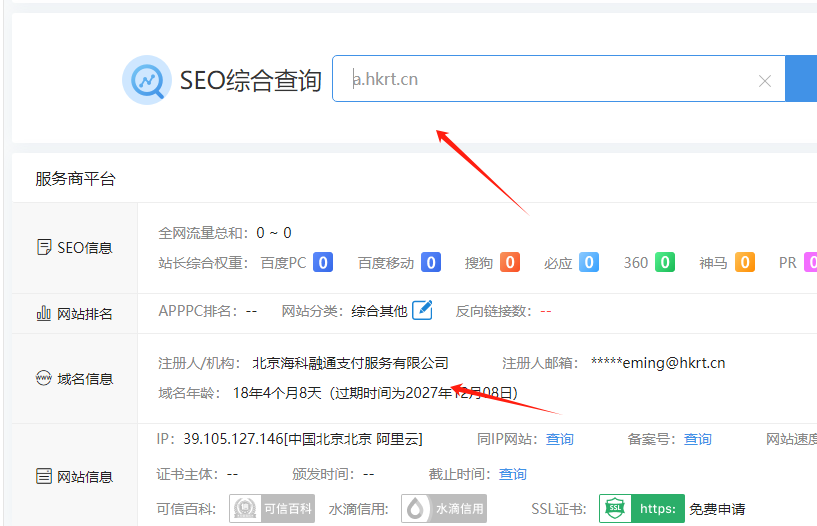Open the 神马 weight badge
The image size is (817, 526).
coord(745,262)
